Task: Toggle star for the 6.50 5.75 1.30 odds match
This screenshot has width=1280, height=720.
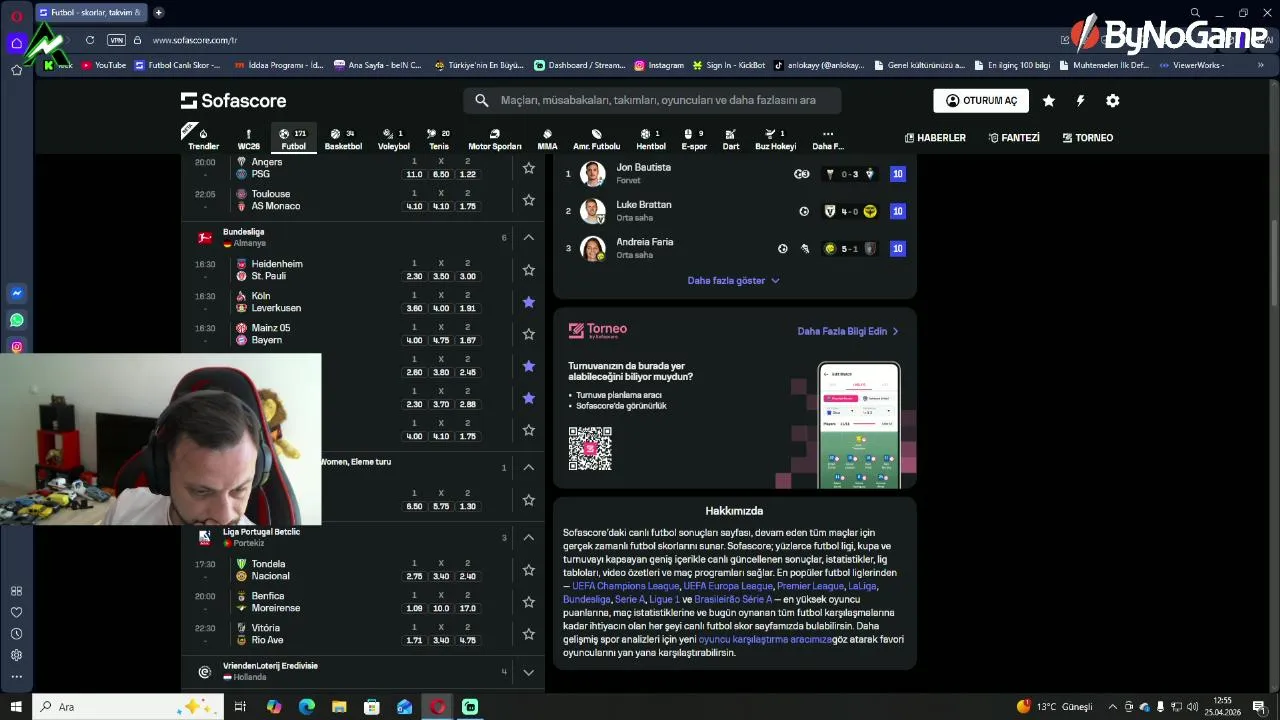Action: (529, 500)
